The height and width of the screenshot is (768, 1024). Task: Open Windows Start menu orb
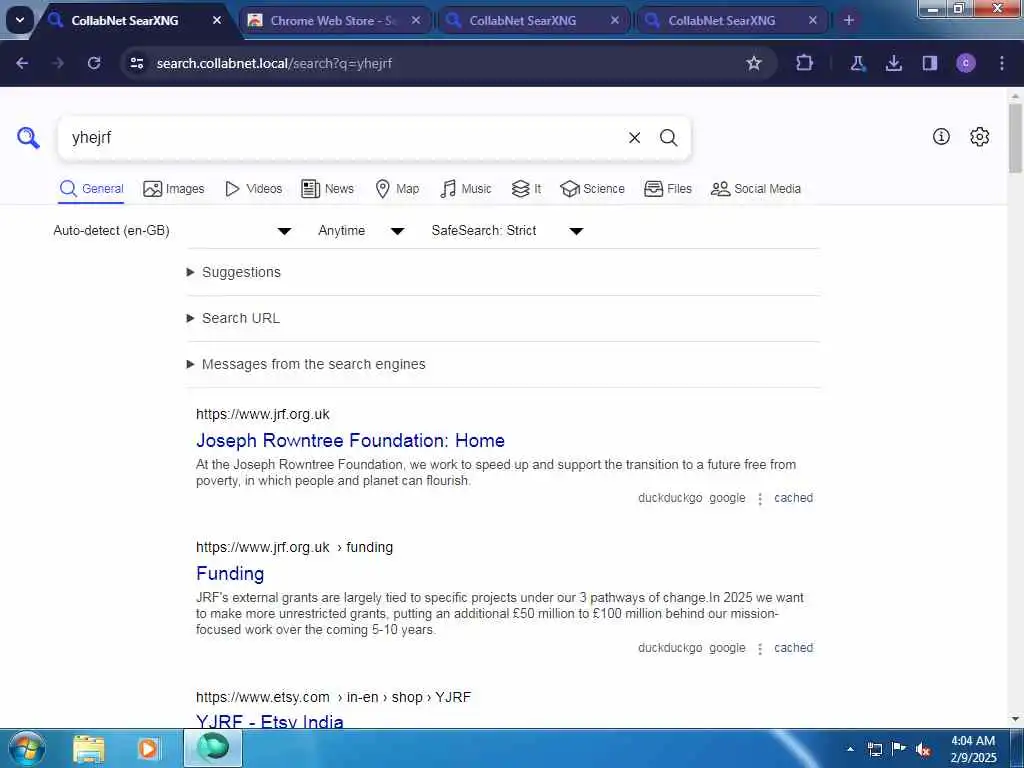[27, 748]
